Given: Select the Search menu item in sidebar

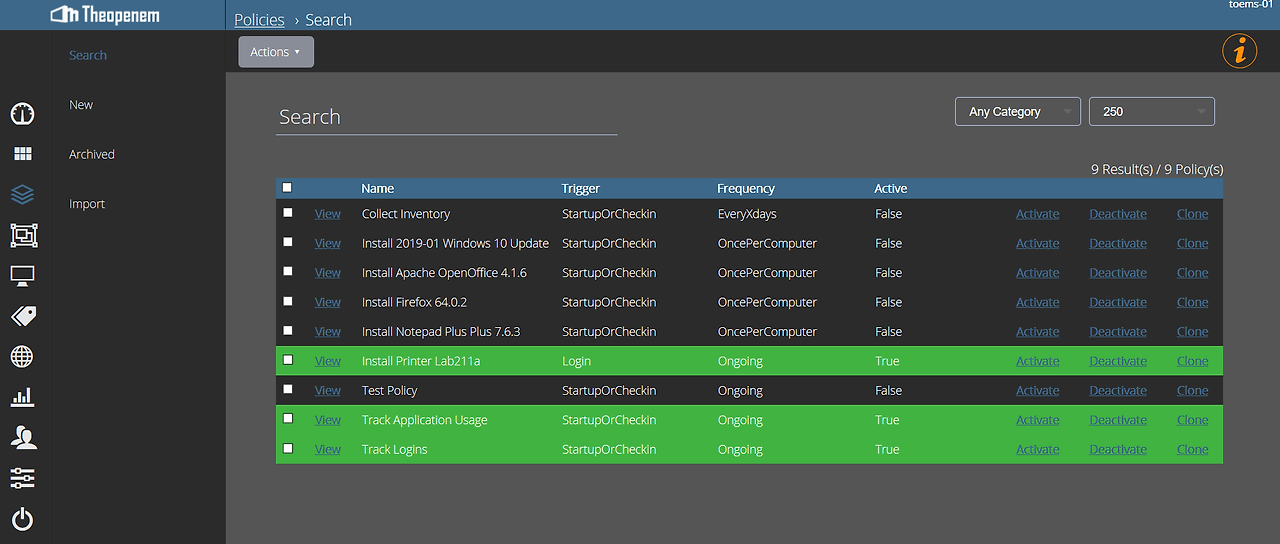Looking at the screenshot, I should pos(88,55).
